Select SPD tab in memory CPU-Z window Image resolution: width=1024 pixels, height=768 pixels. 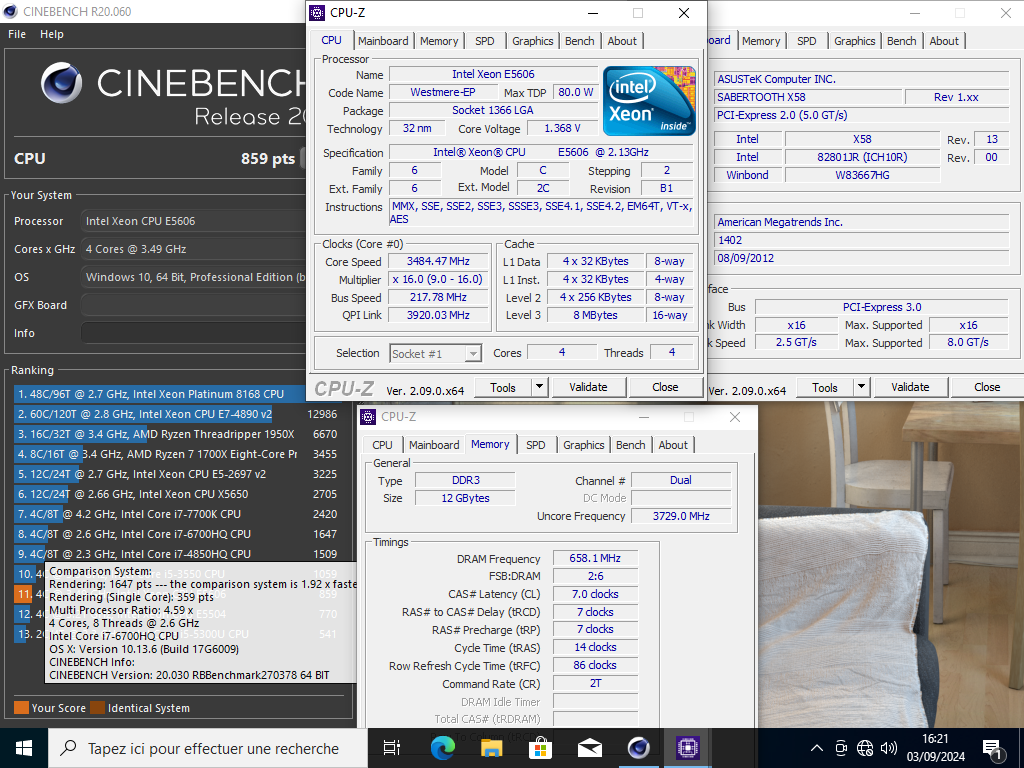tap(536, 445)
